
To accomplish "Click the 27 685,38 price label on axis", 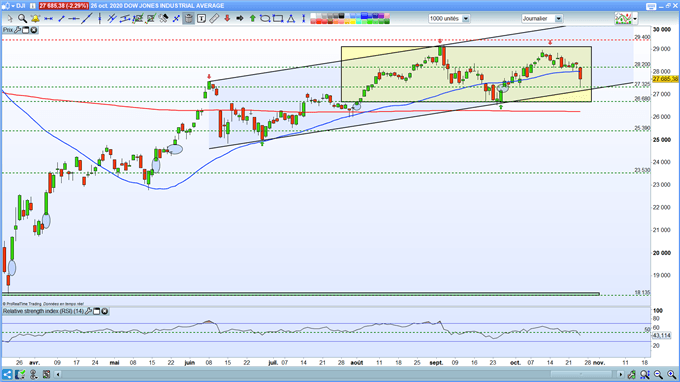I will point(665,79).
